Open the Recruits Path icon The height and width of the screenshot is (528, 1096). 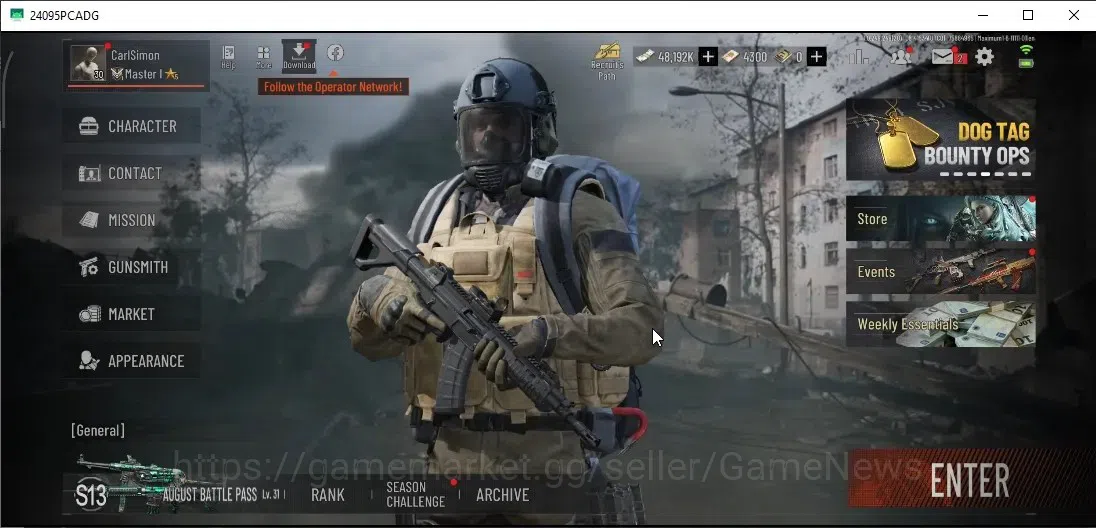tap(607, 62)
